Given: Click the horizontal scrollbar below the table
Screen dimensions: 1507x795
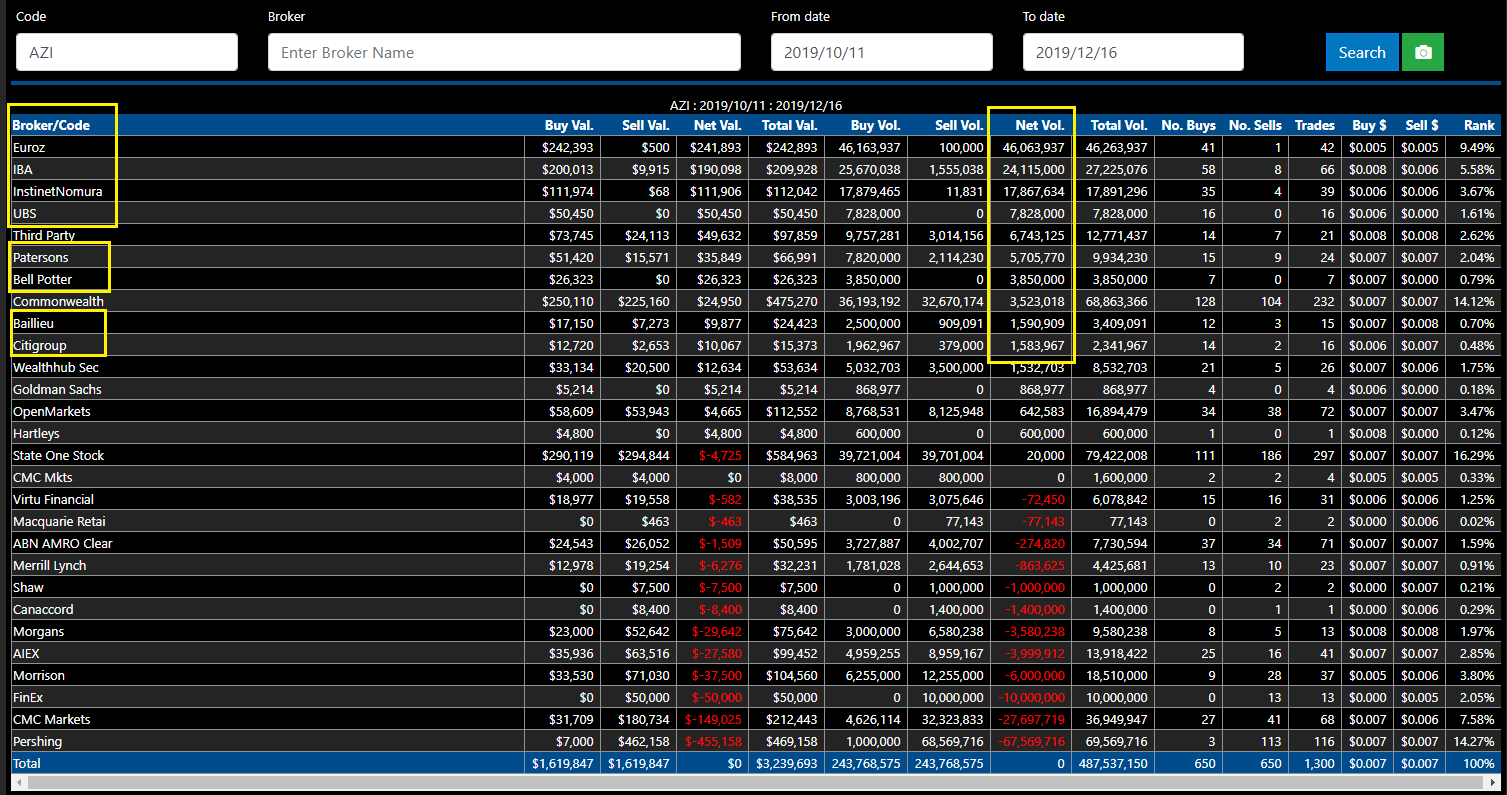Looking at the screenshot, I should (x=753, y=782).
